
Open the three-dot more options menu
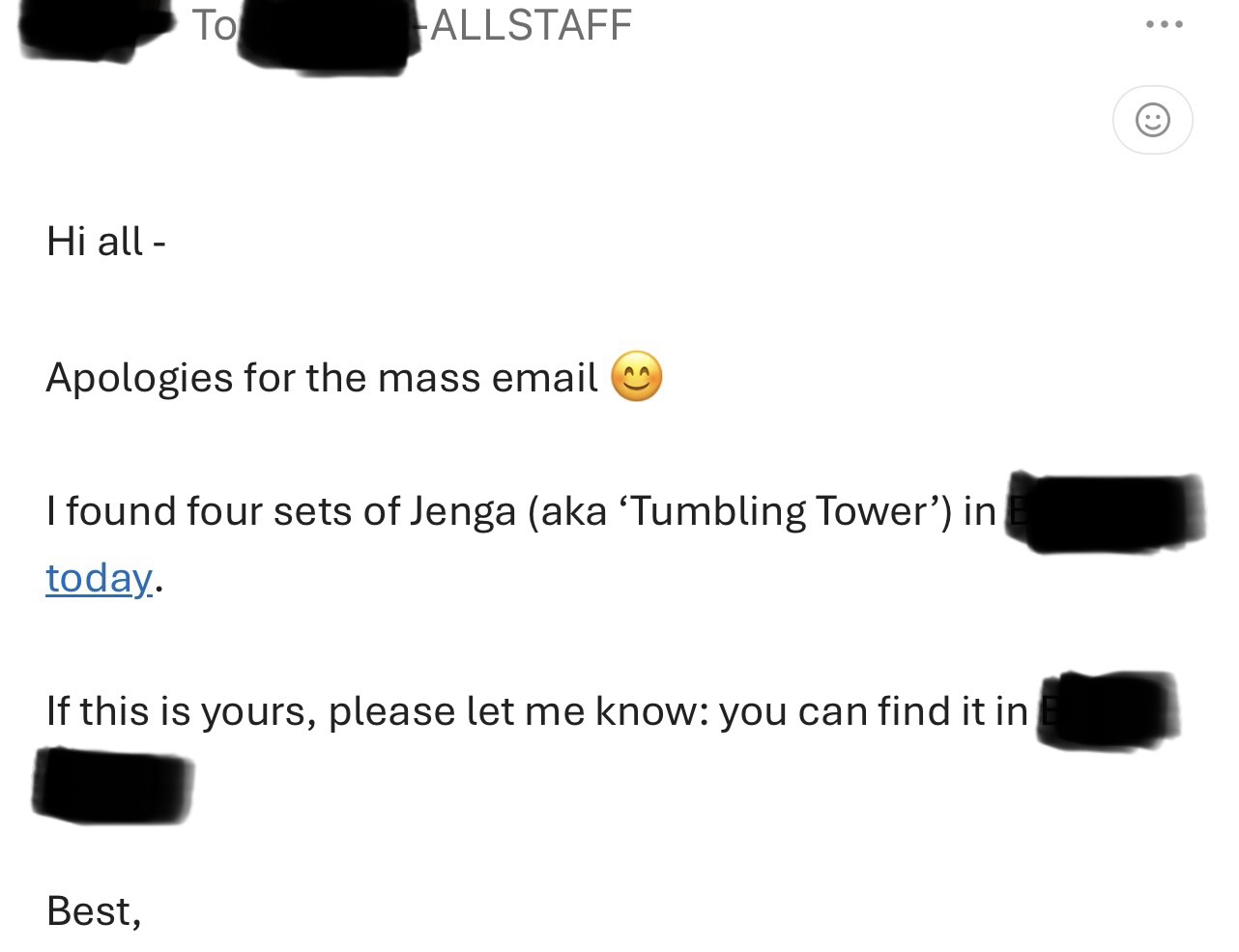(1164, 25)
